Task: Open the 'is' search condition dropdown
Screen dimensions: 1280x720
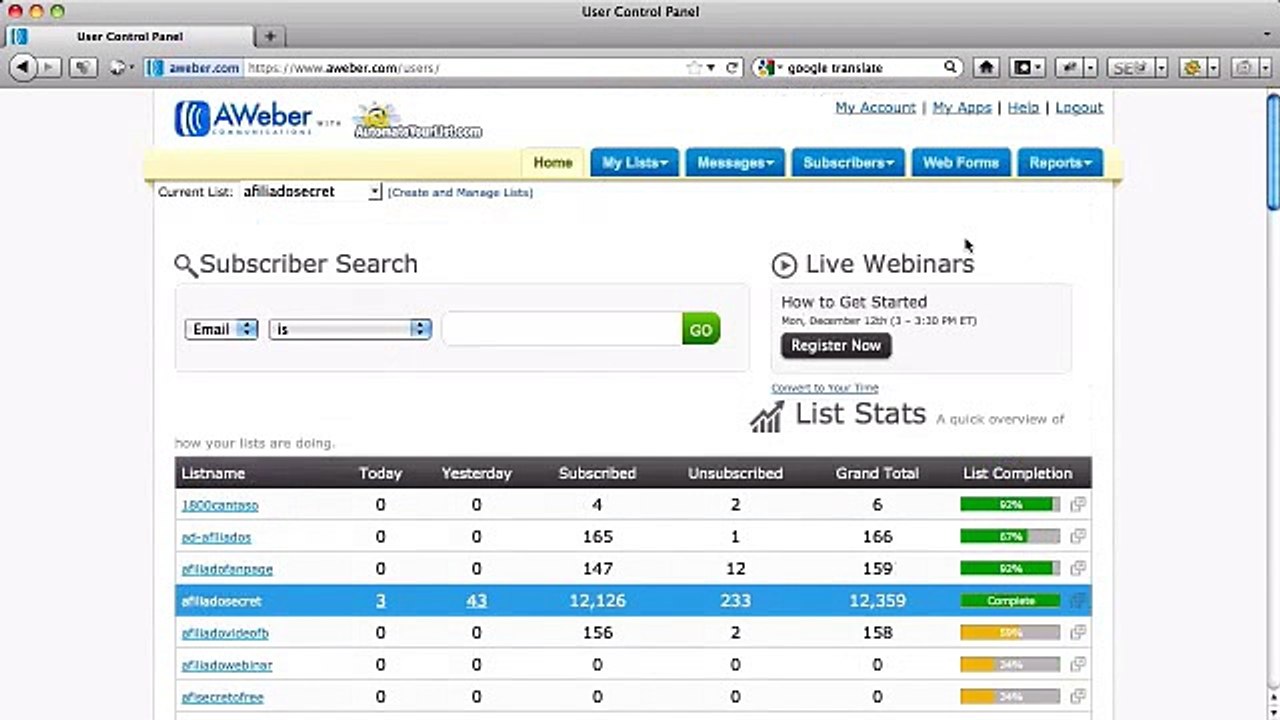Action: 350,329
